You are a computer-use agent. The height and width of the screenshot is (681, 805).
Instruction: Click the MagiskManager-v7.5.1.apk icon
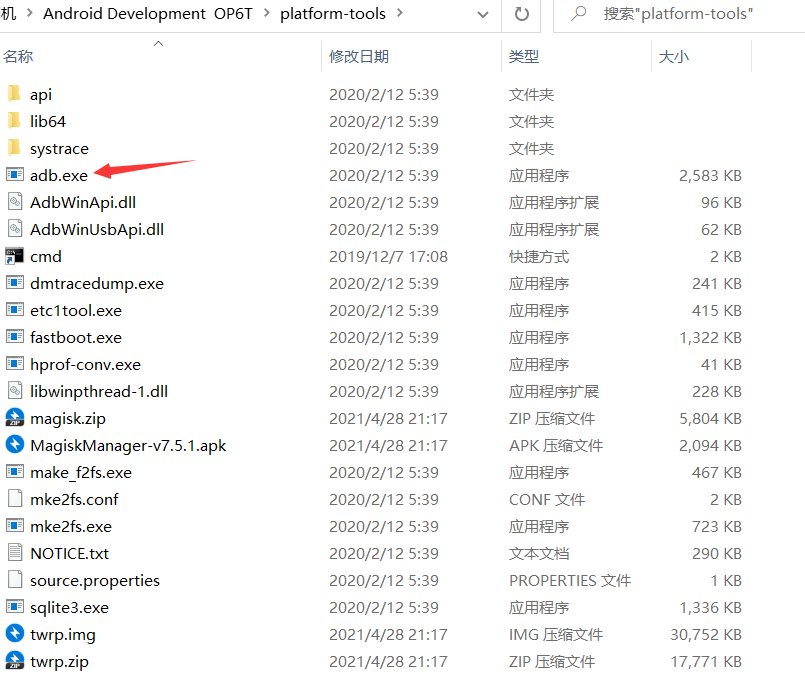(x=15, y=444)
